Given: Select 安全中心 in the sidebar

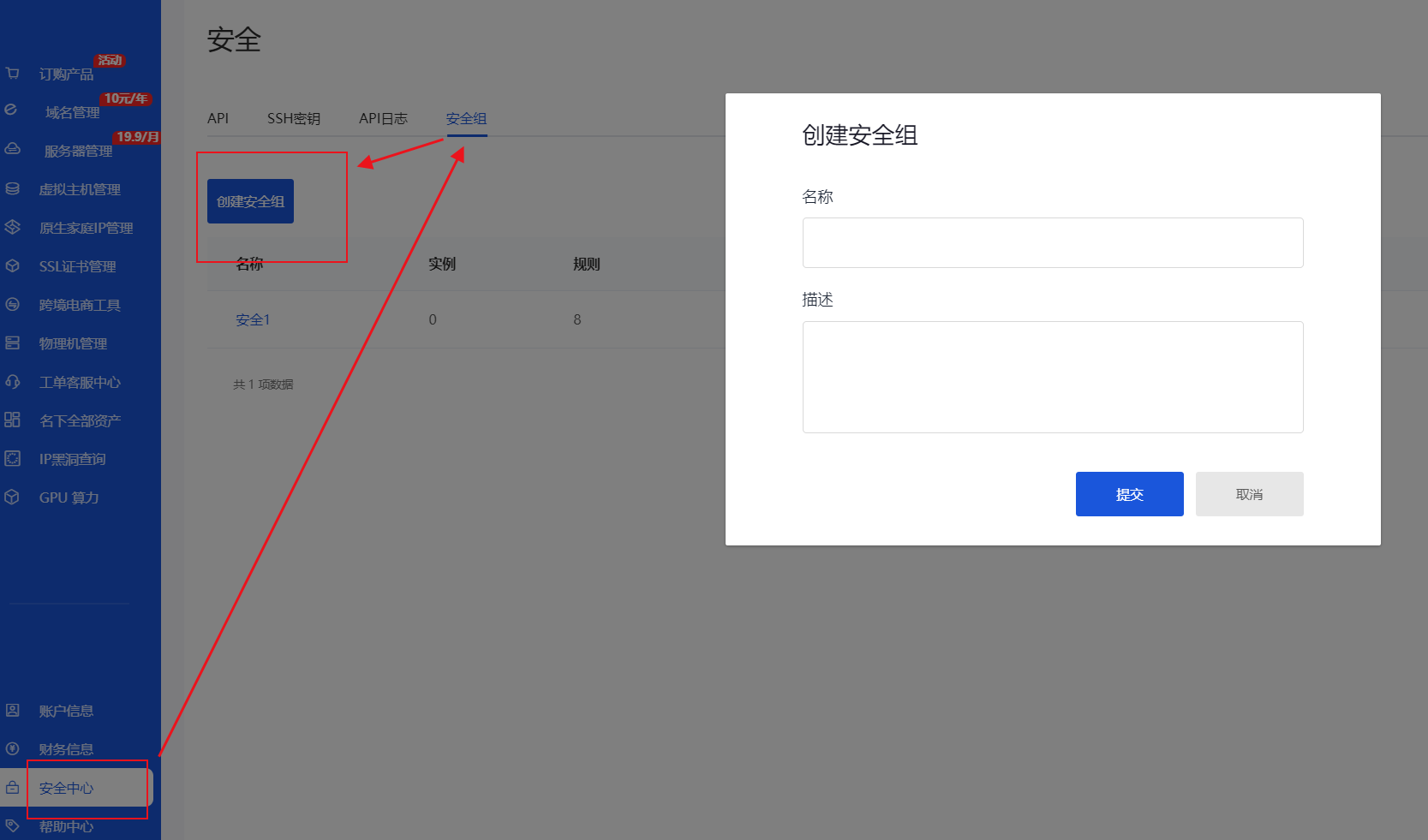Looking at the screenshot, I should coord(66,788).
